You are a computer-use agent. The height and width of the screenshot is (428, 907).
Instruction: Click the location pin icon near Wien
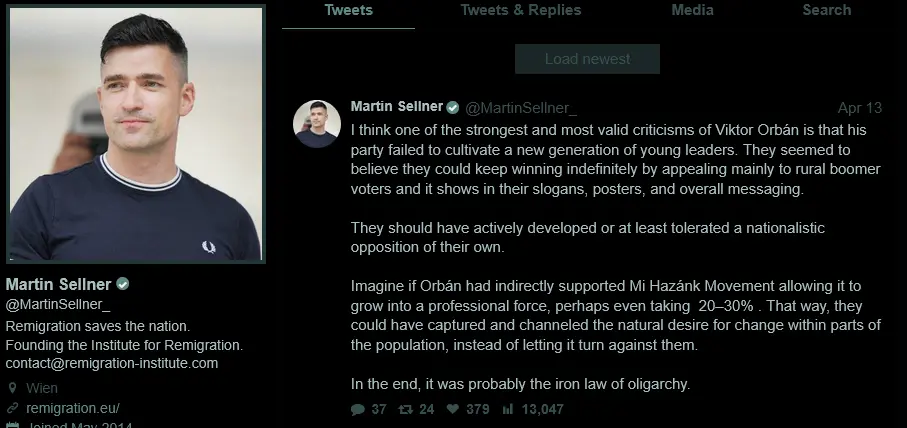click(x=12, y=388)
